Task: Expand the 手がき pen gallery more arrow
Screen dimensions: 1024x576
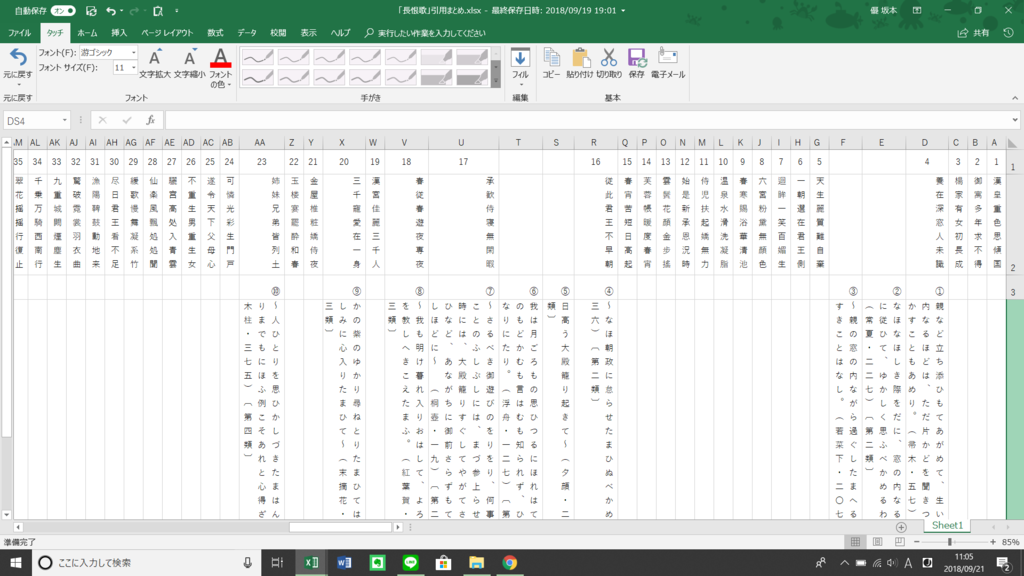Action: tap(496, 81)
